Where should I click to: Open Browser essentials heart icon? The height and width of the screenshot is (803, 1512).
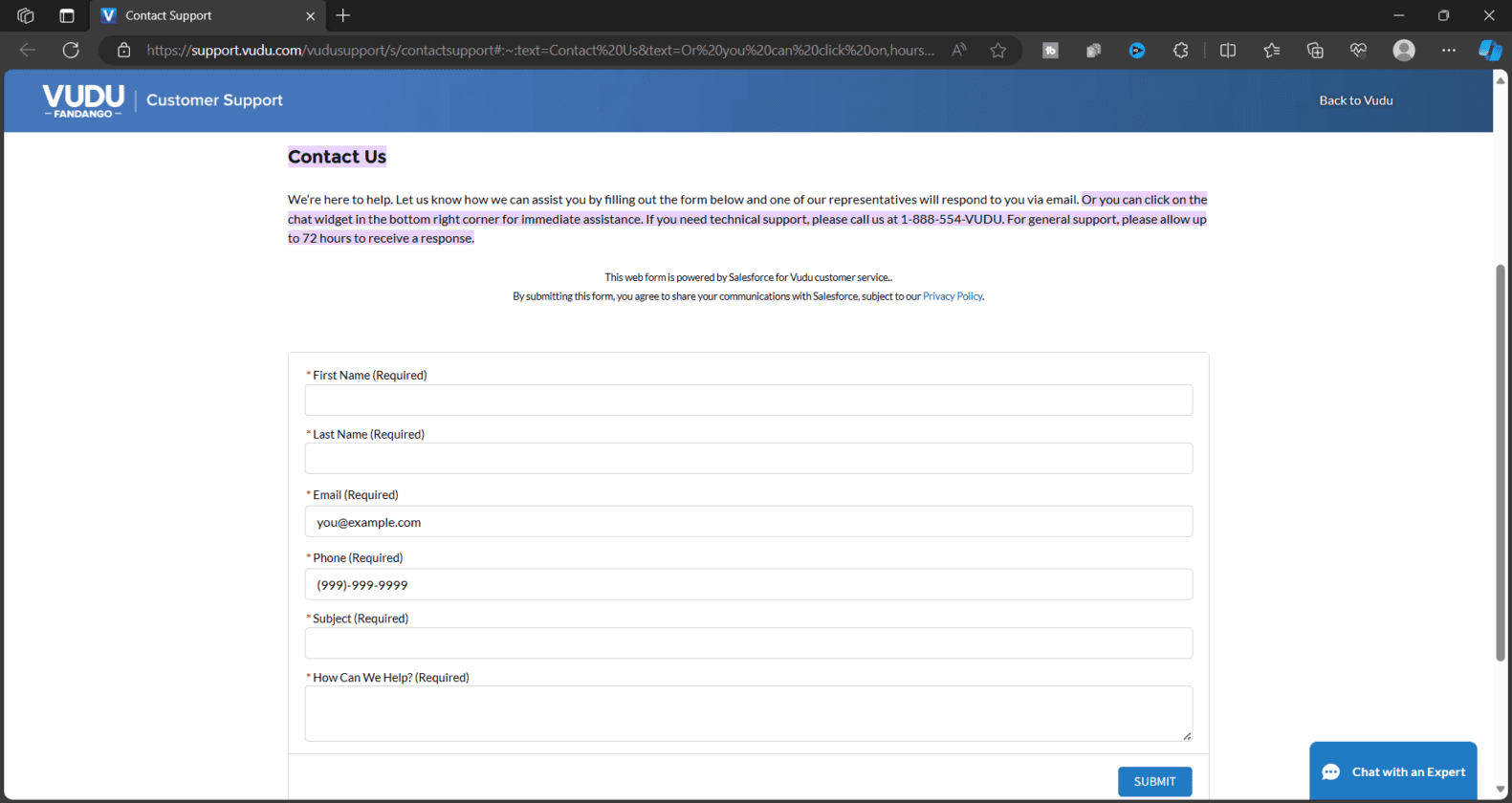point(1358,51)
